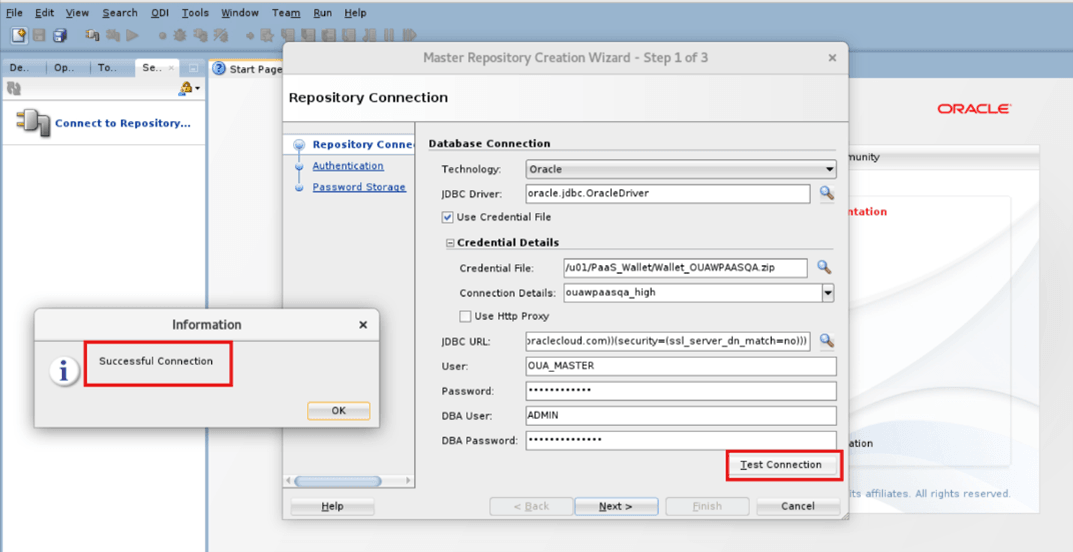The image size is (1073, 552).
Task: Click into the JDBC Driver field
Action: click(x=668, y=194)
